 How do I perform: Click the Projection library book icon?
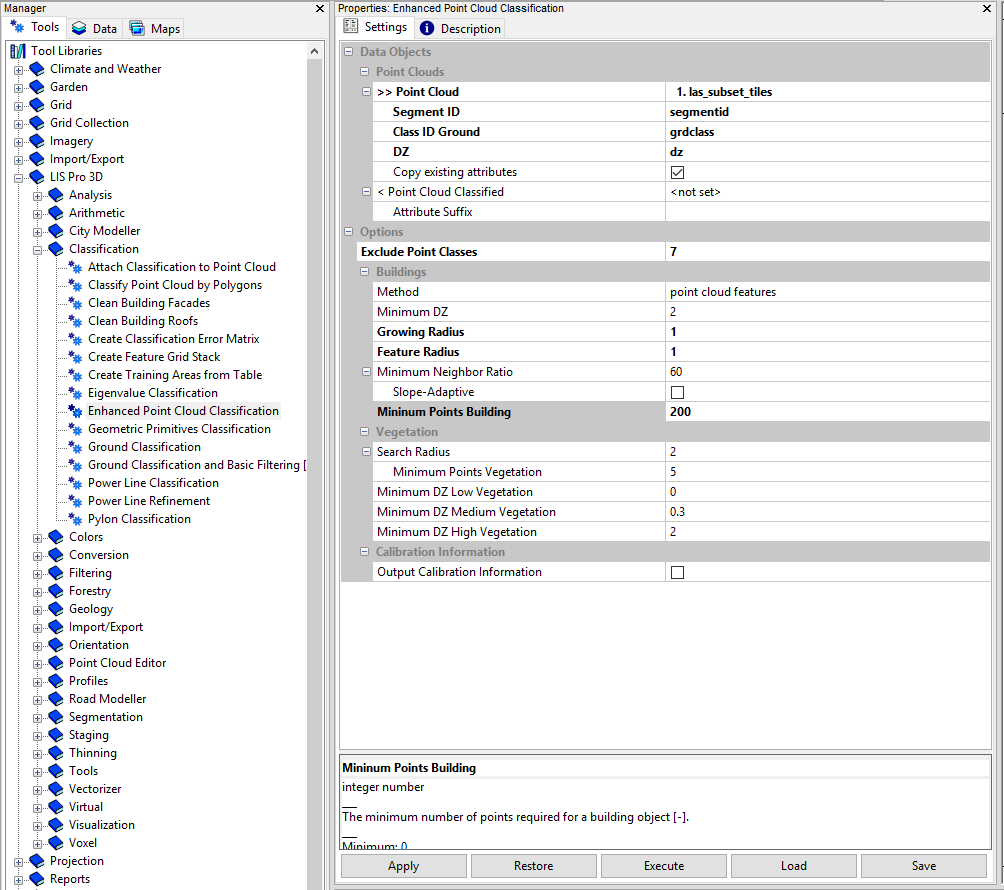point(37,861)
